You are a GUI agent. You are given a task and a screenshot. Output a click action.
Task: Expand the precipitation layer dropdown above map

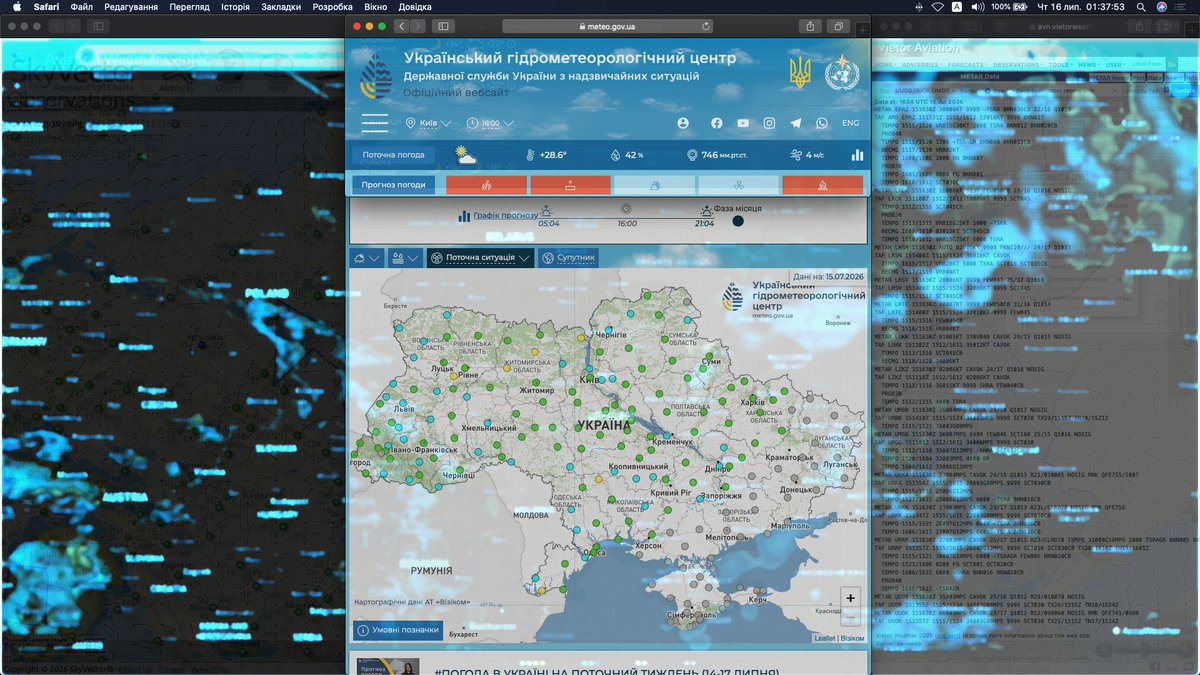point(405,258)
